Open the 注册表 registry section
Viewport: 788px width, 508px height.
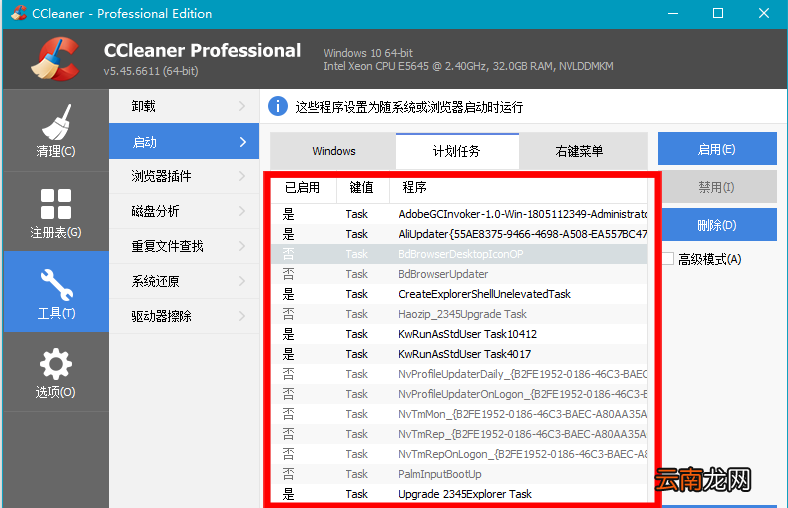[56, 212]
